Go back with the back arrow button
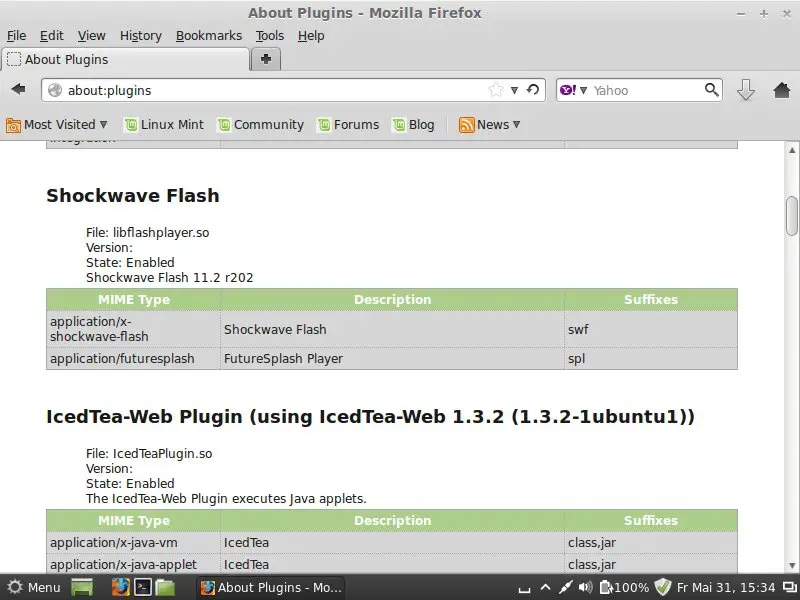This screenshot has height=600, width=800. pos(18,90)
